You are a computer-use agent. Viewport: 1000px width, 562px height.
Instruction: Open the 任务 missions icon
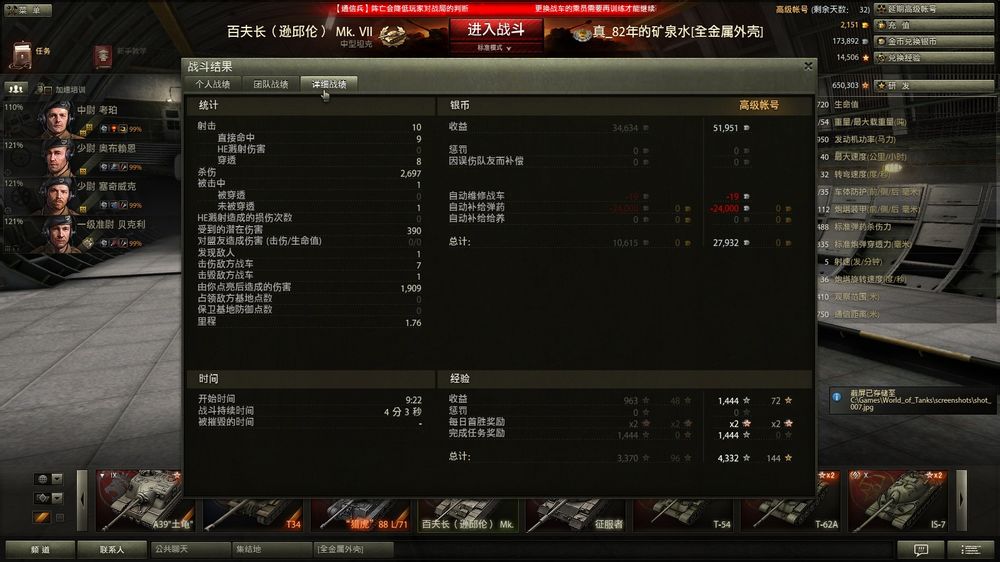pos(22,55)
